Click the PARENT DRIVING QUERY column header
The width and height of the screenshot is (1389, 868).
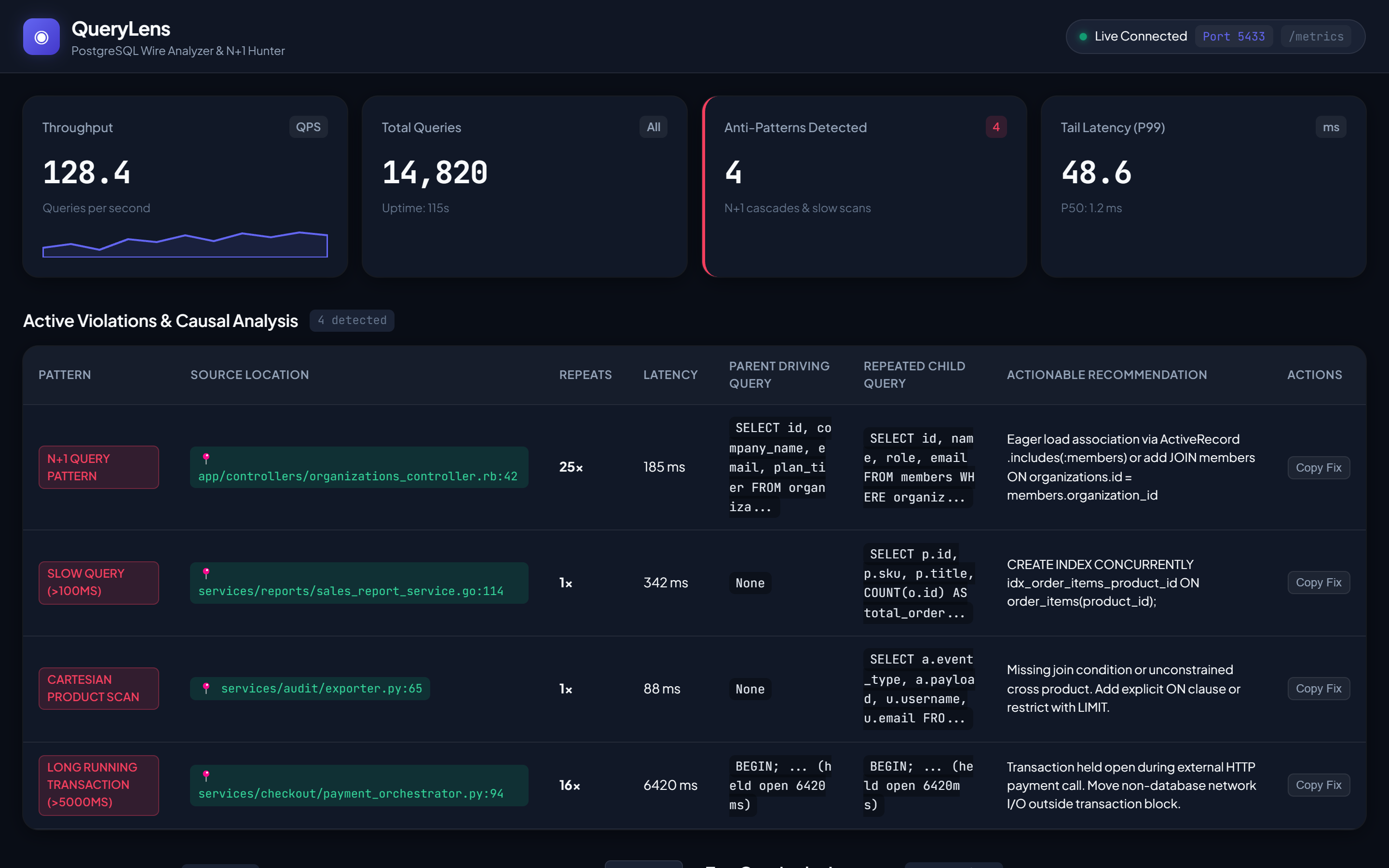[x=779, y=375]
